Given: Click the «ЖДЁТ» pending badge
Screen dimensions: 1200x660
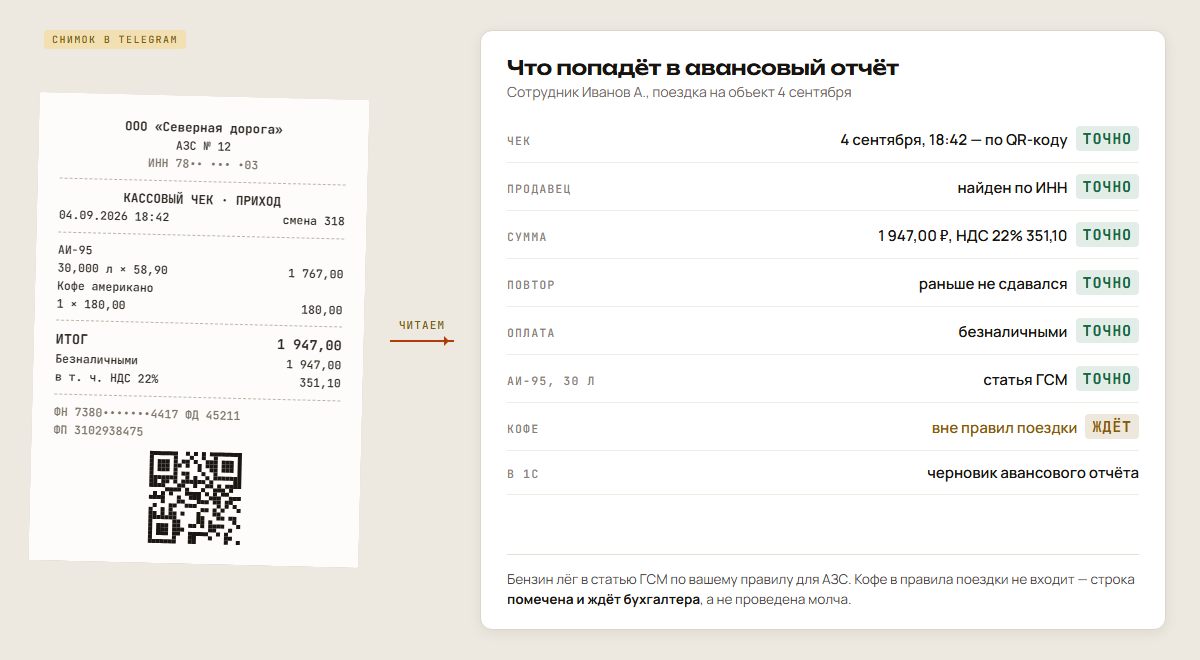Looking at the screenshot, I should [x=1112, y=427].
